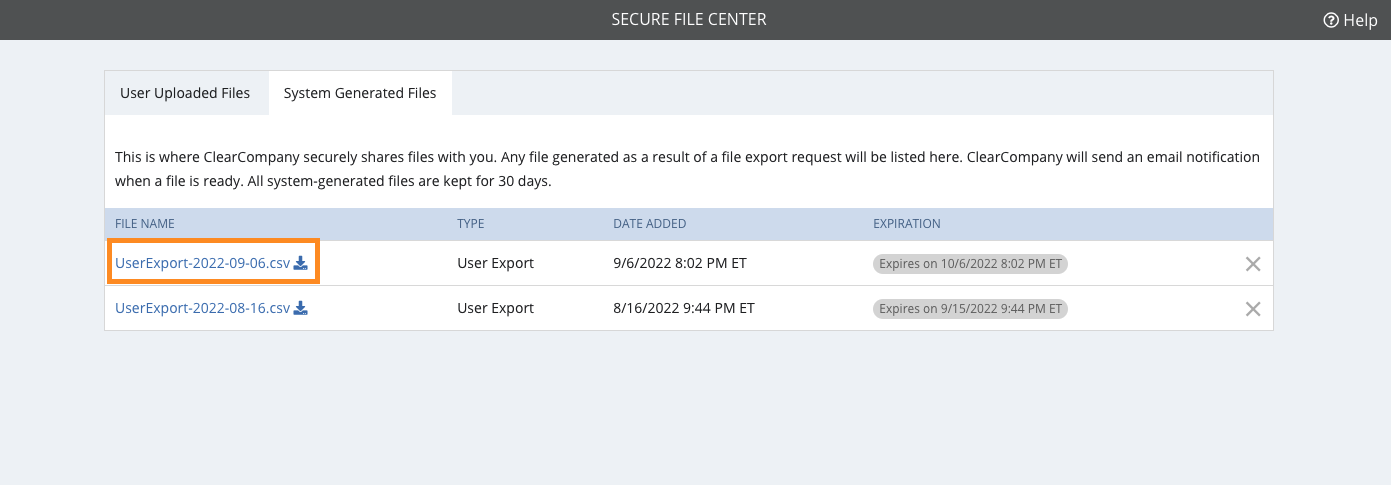The width and height of the screenshot is (1391, 485).
Task: Click the FILE NAME column header
Action: [145, 224]
